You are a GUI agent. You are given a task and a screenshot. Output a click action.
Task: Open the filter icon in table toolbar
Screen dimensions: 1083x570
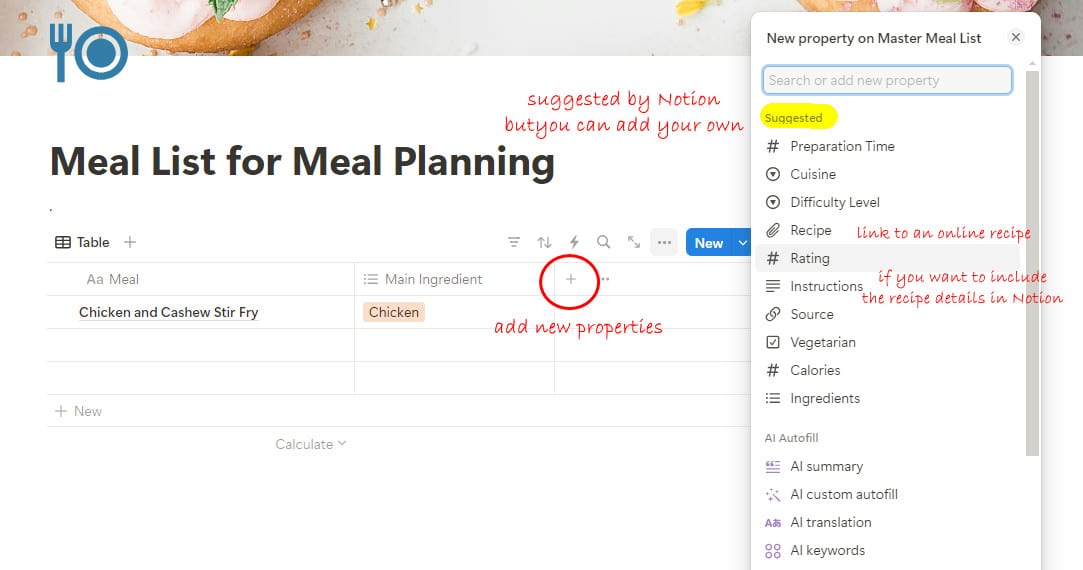tap(513, 242)
